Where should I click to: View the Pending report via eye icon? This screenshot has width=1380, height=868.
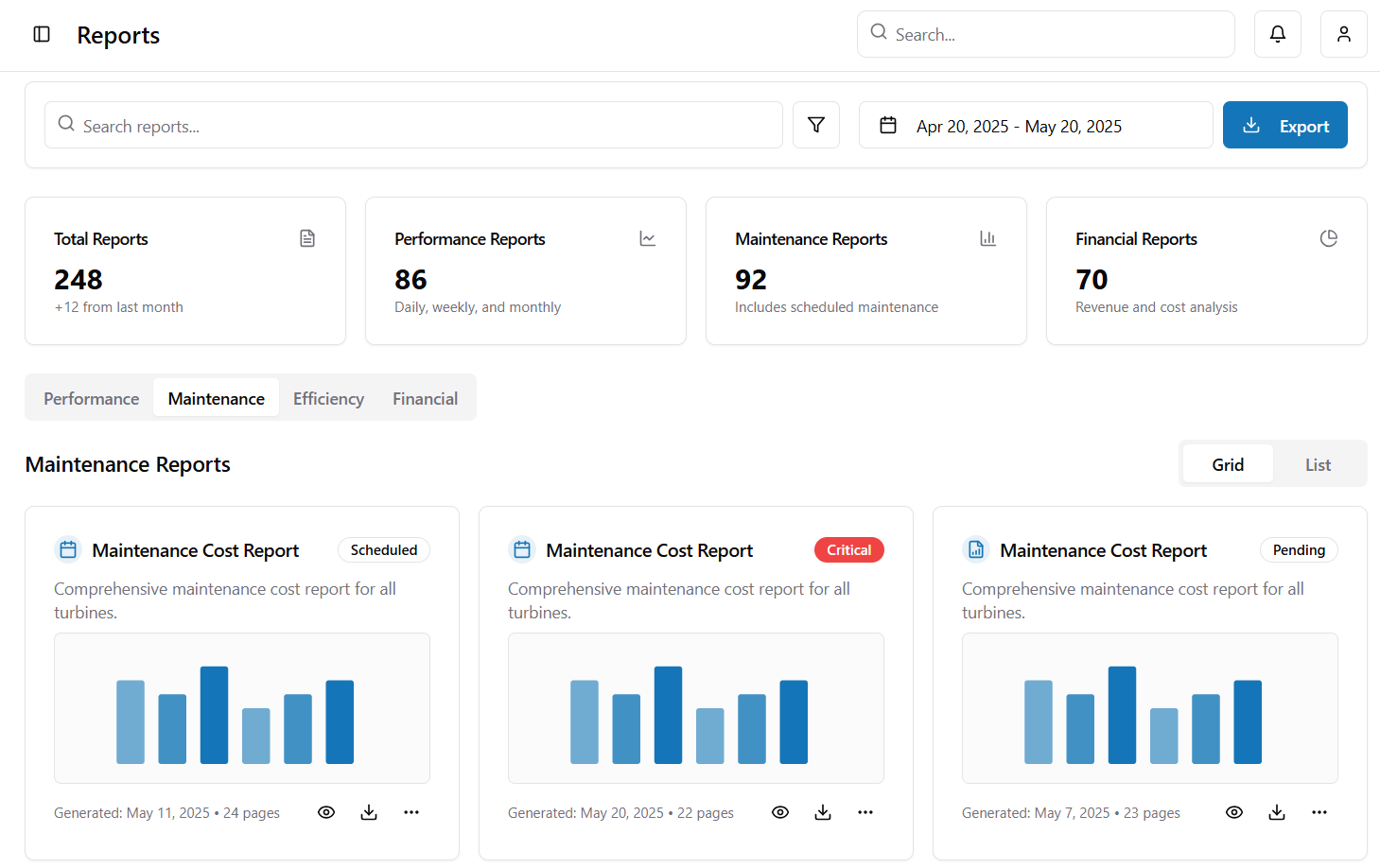coord(1234,812)
